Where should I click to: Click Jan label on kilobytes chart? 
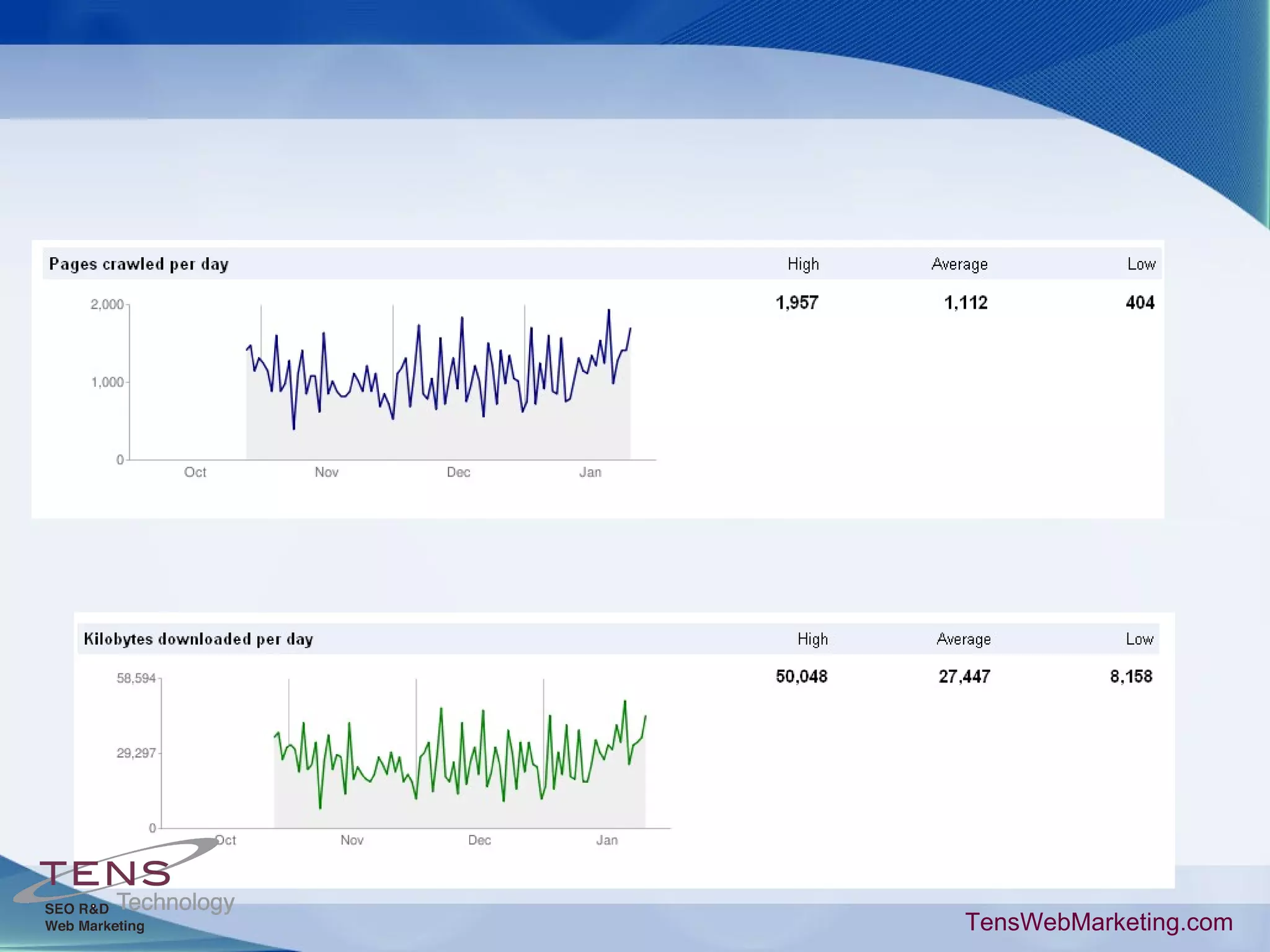(x=606, y=840)
